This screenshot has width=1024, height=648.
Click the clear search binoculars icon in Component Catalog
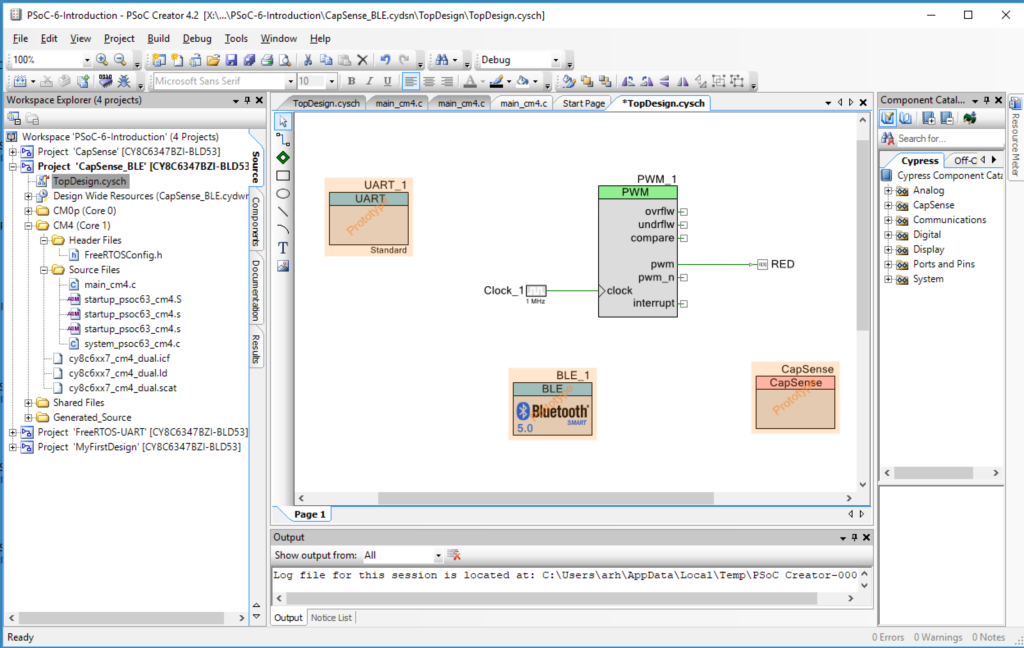888,138
